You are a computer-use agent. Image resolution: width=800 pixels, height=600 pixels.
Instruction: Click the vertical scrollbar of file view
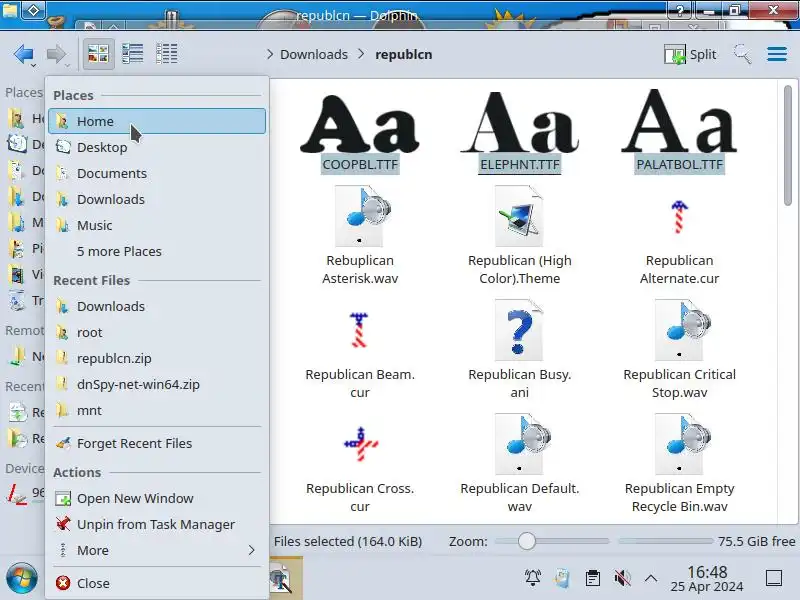click(x=788, y=146)
